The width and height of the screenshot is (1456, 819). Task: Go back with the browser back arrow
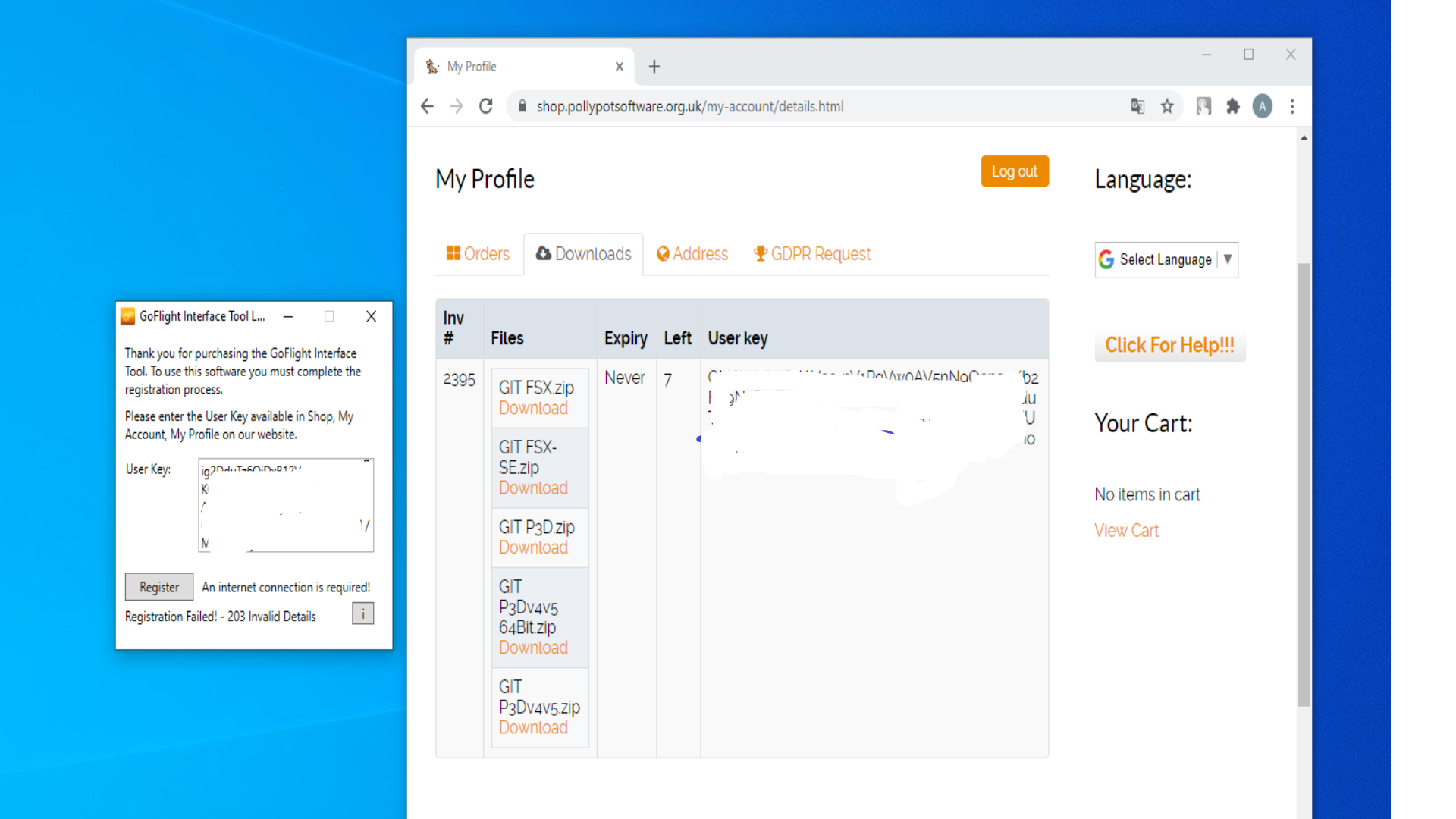click(427, 106)
